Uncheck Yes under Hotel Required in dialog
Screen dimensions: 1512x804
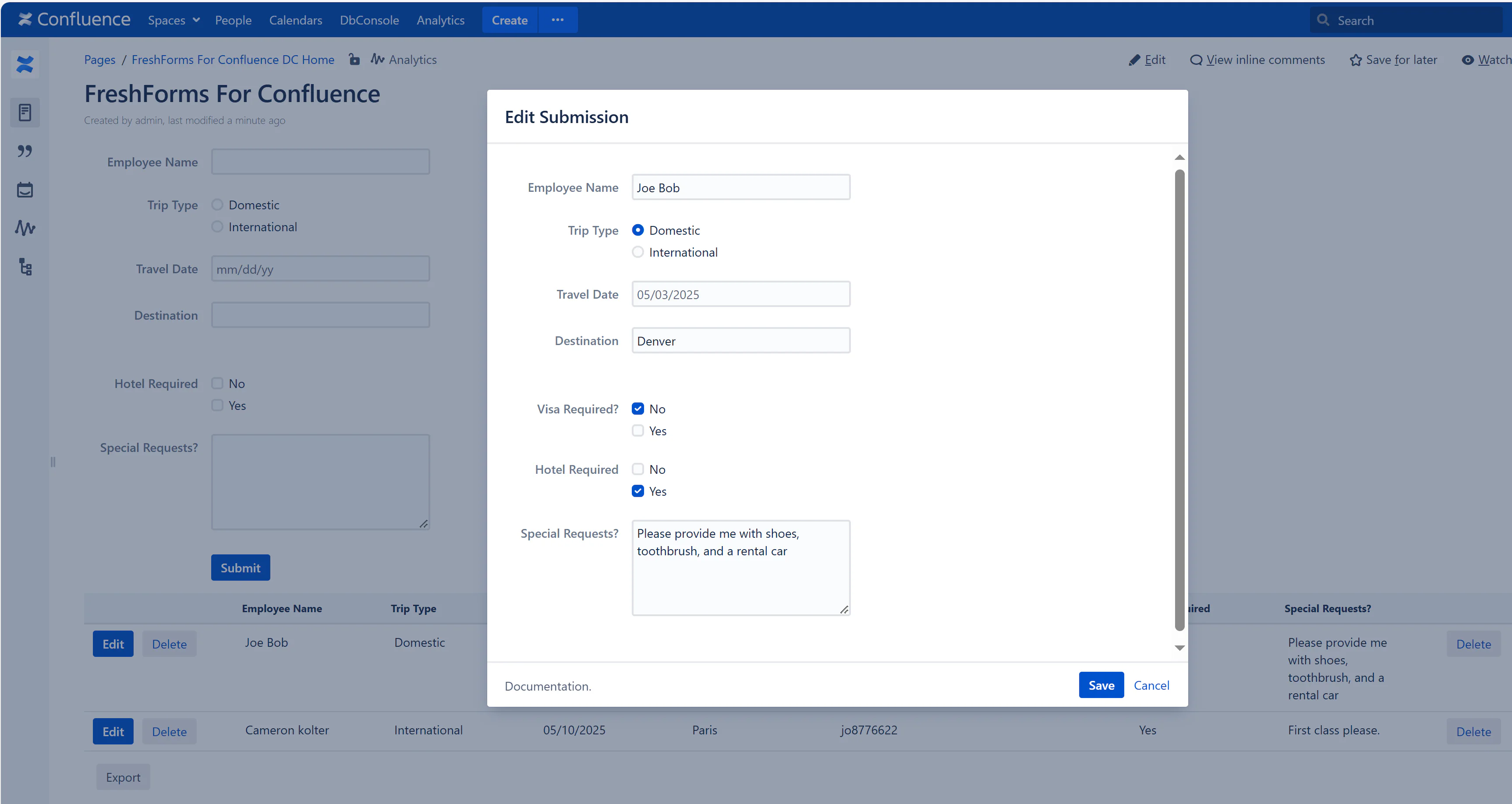[637, 491]
